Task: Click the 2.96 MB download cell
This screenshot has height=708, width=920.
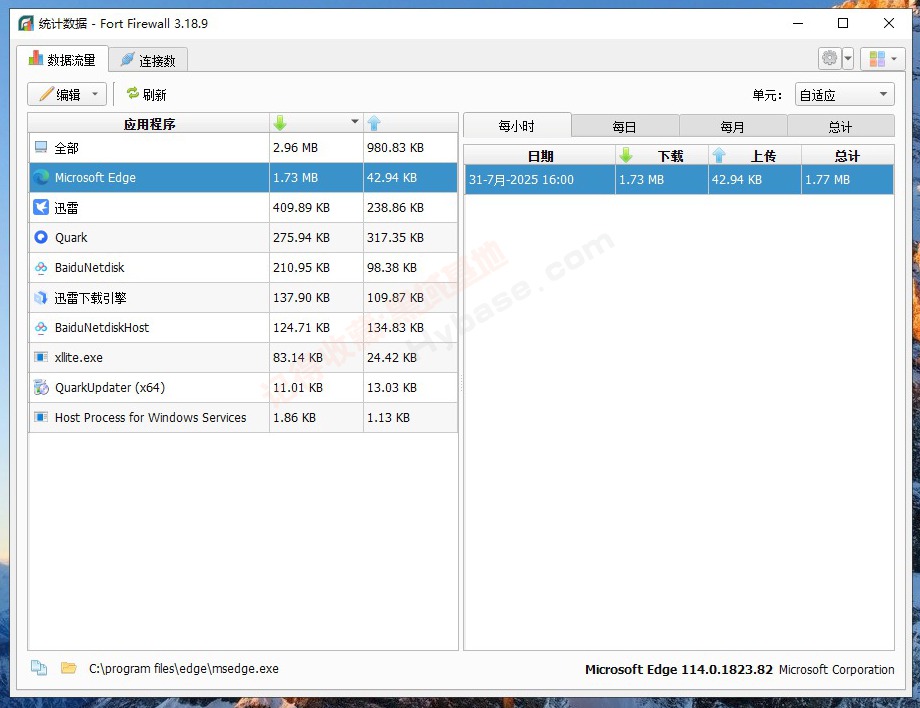Action: tap(316, 148)
